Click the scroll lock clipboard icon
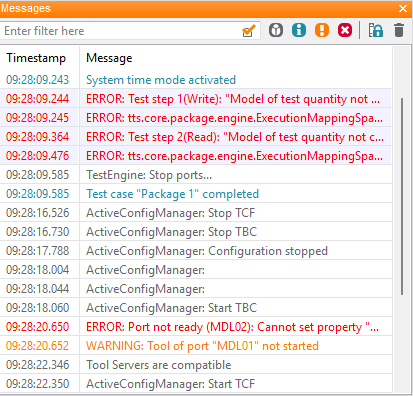 coord(376,30)
